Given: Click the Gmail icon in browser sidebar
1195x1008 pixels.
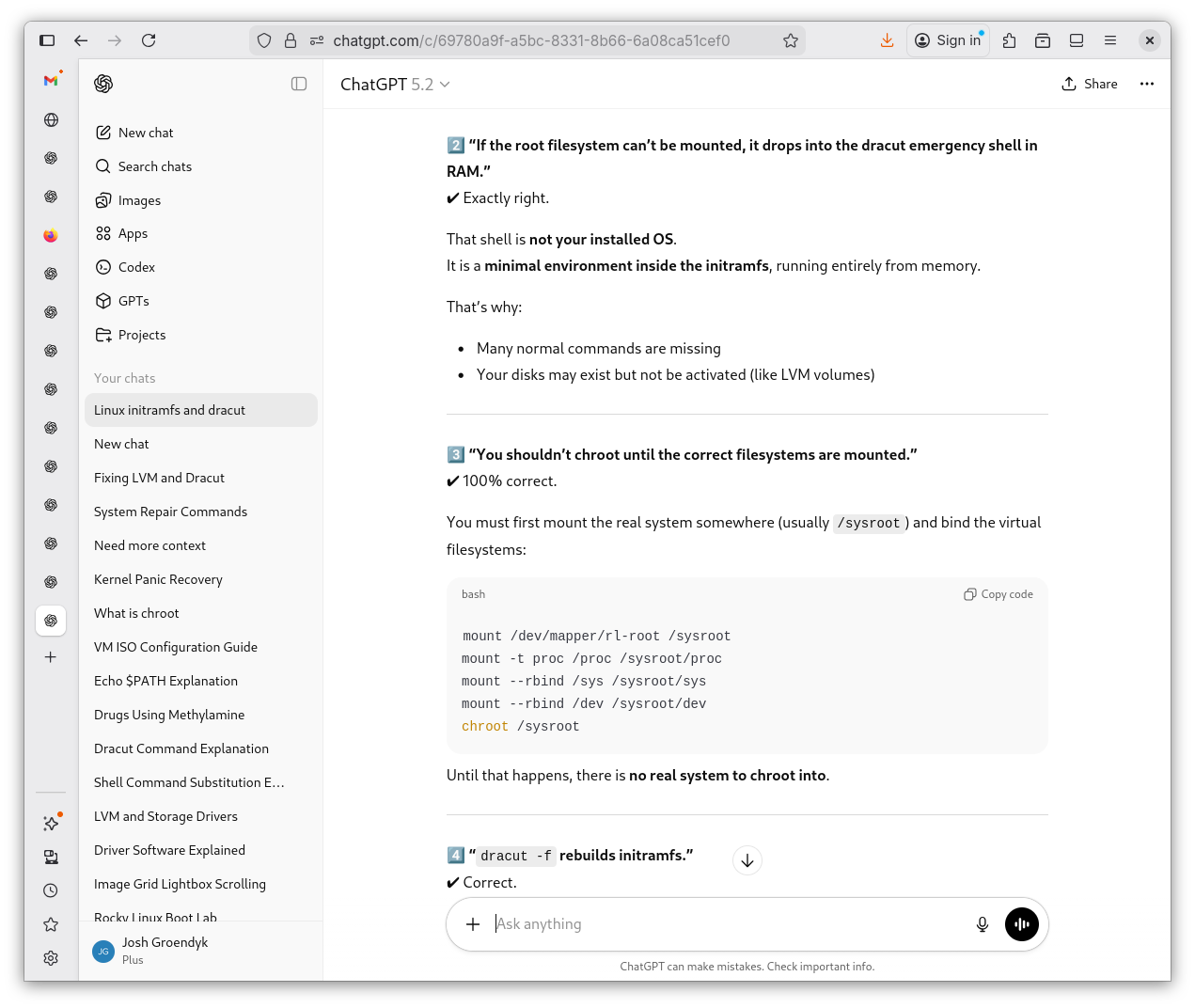Looking at the screenshot, I should [51, 81].
